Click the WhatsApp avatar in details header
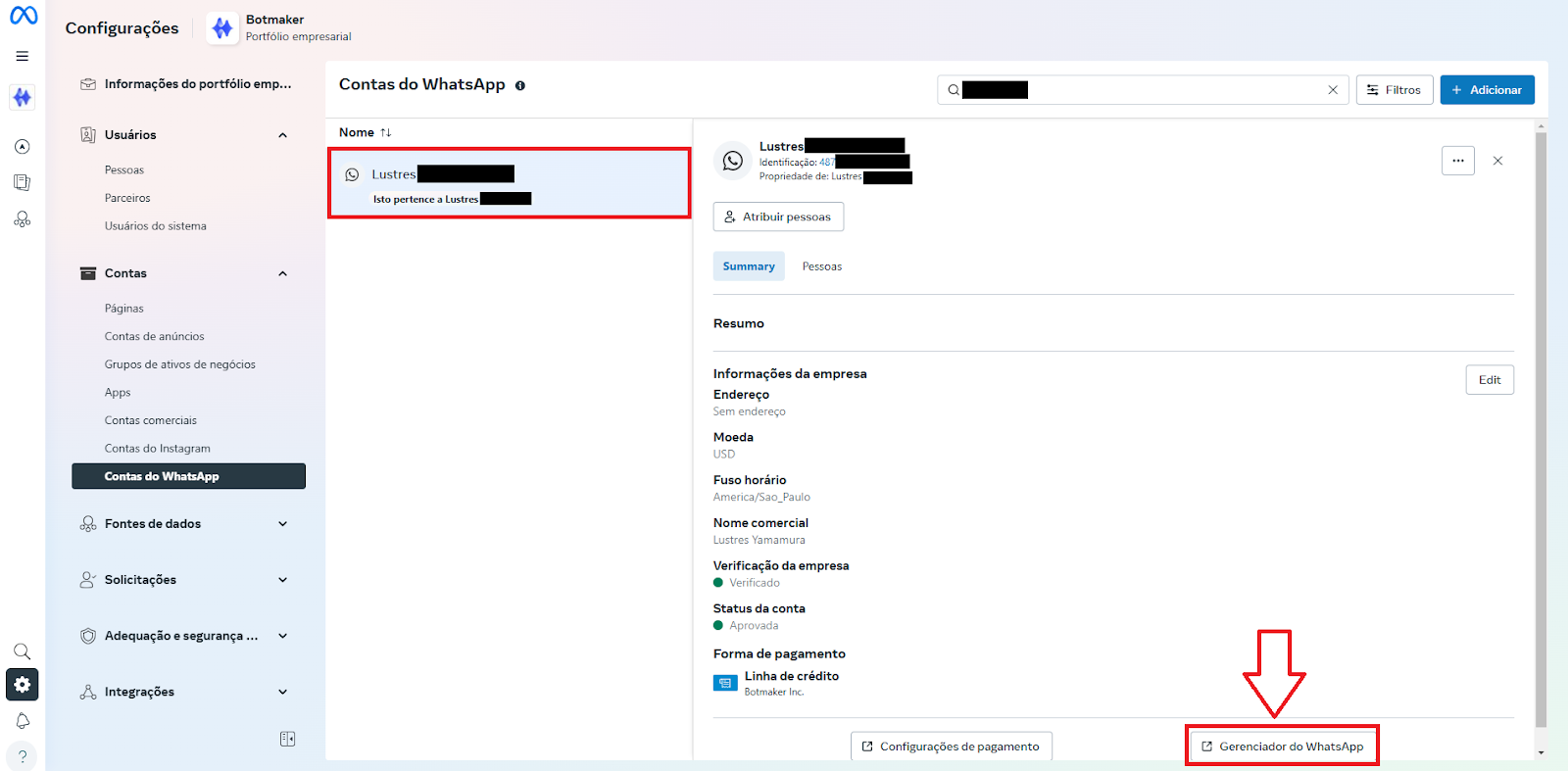 (x=732, y=161)
